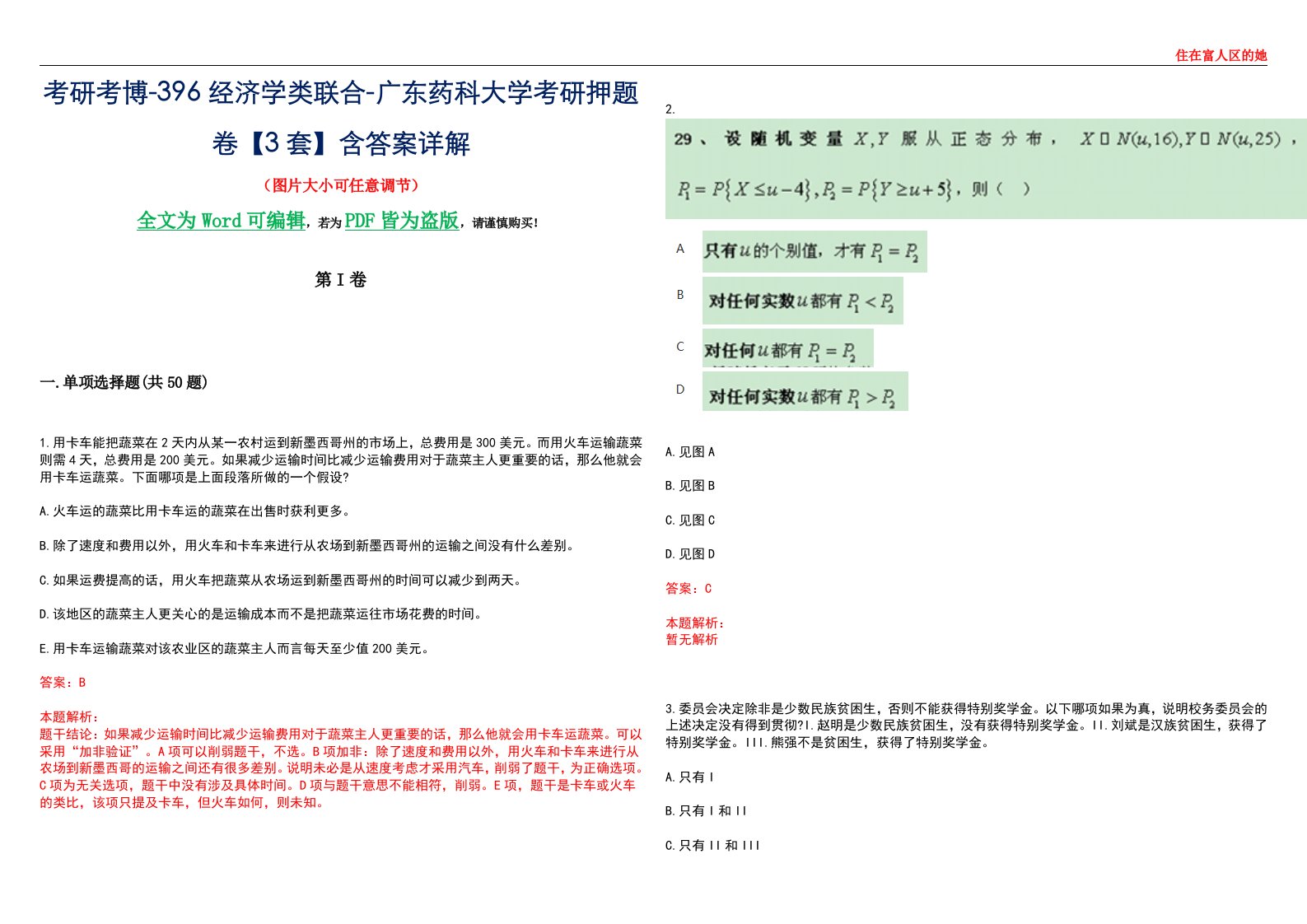1307x924 pixels.
Task: Select question 3 option 'B.只有I和II'
Action: point(706,811)
